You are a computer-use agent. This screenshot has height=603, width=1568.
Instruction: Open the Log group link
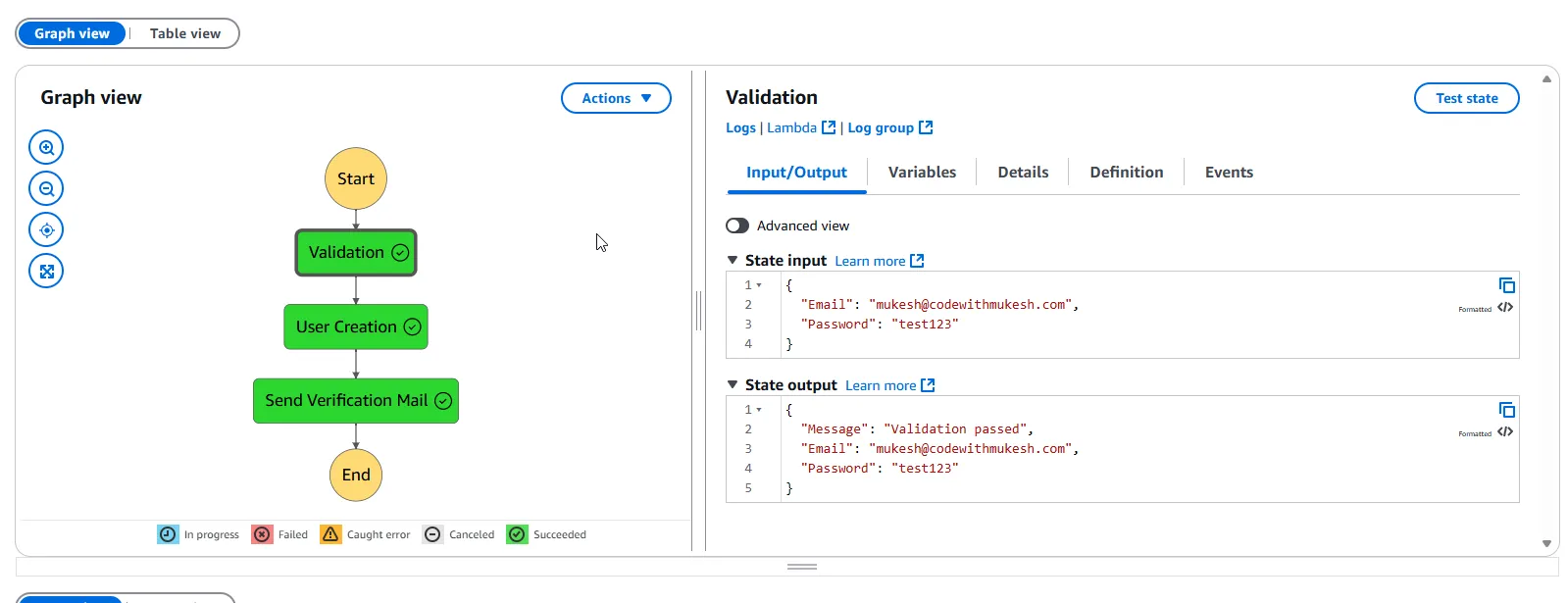click(888, 128)
